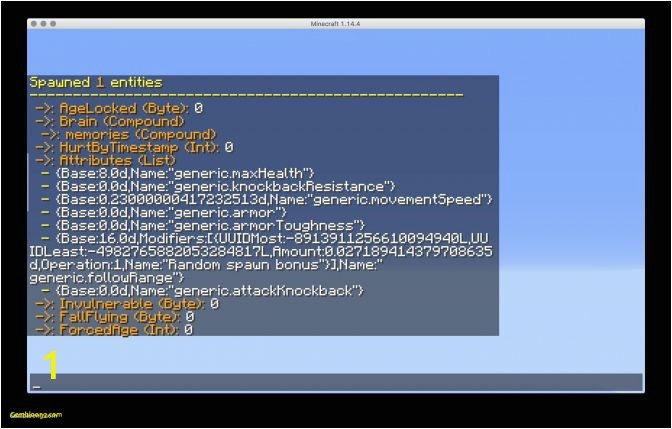Click the memories (Compound) entry
This screenshot has height=429, width=672.
[129, 135]
